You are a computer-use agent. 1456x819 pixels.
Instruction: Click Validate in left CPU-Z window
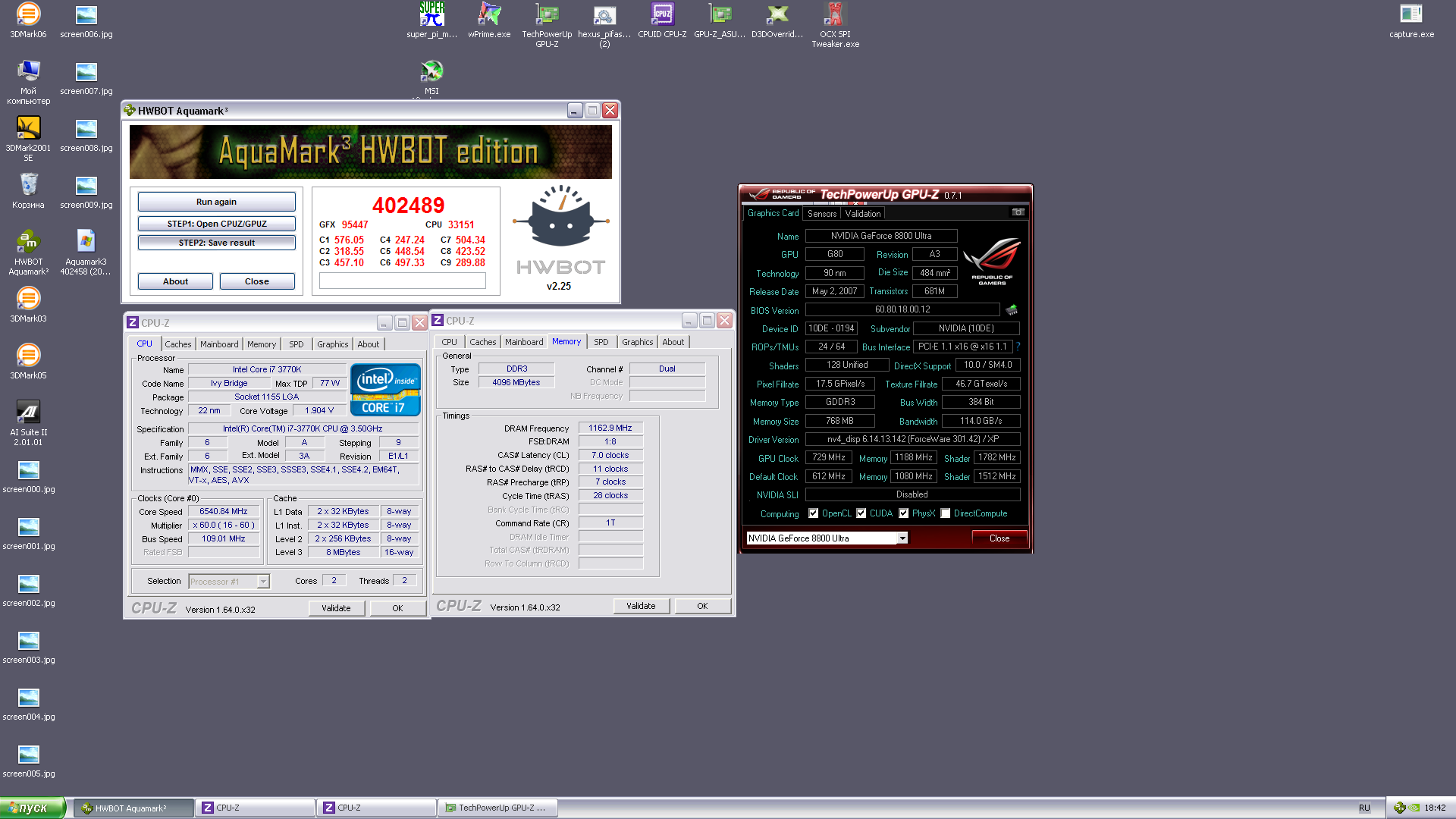click(336, 608)
